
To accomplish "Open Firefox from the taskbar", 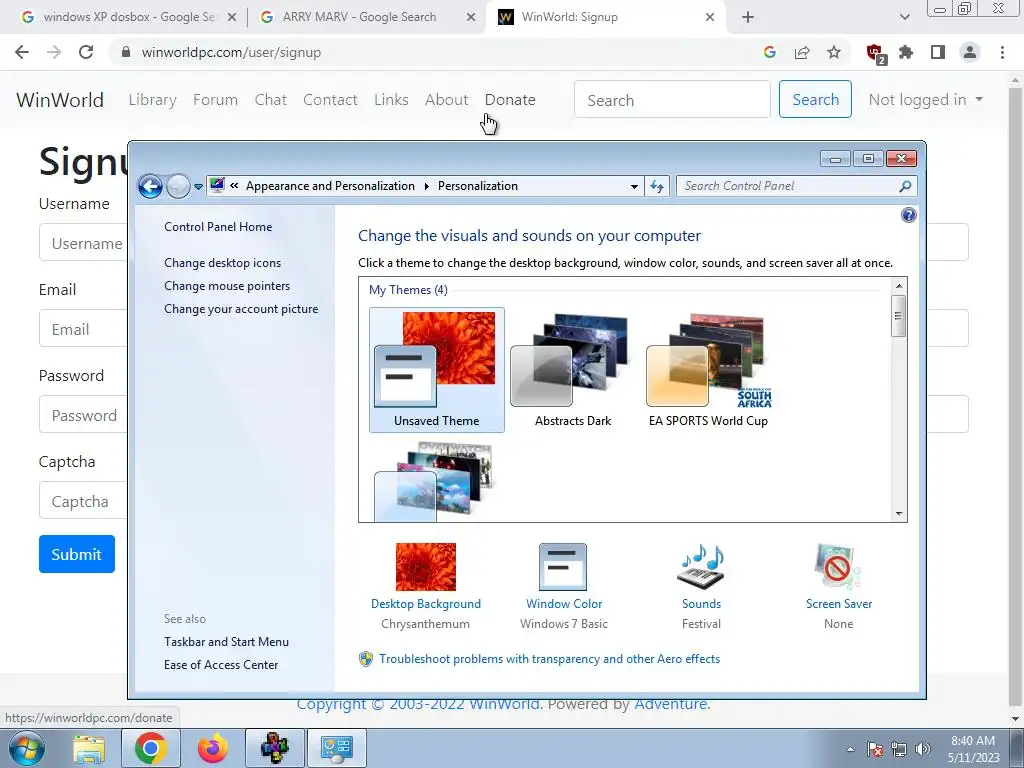I will [212, 748].
